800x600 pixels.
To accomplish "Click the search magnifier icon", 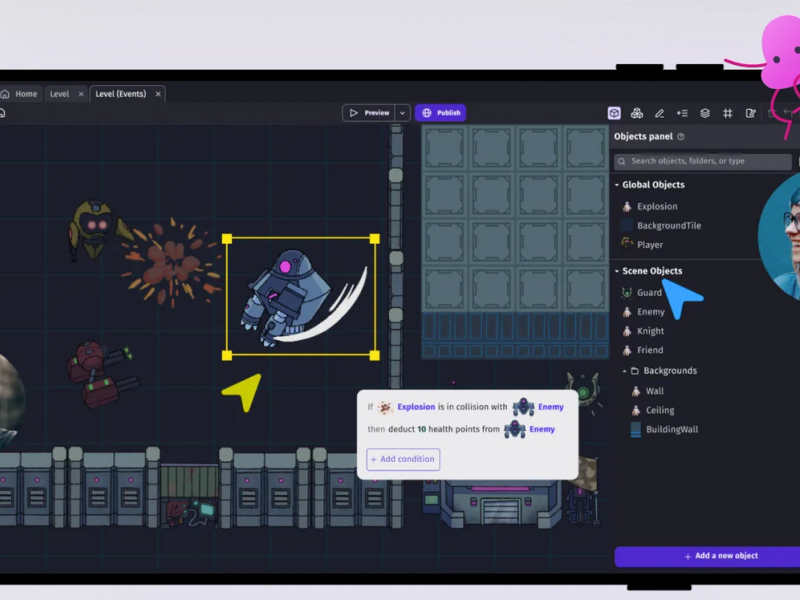I will tap(621, 162).
